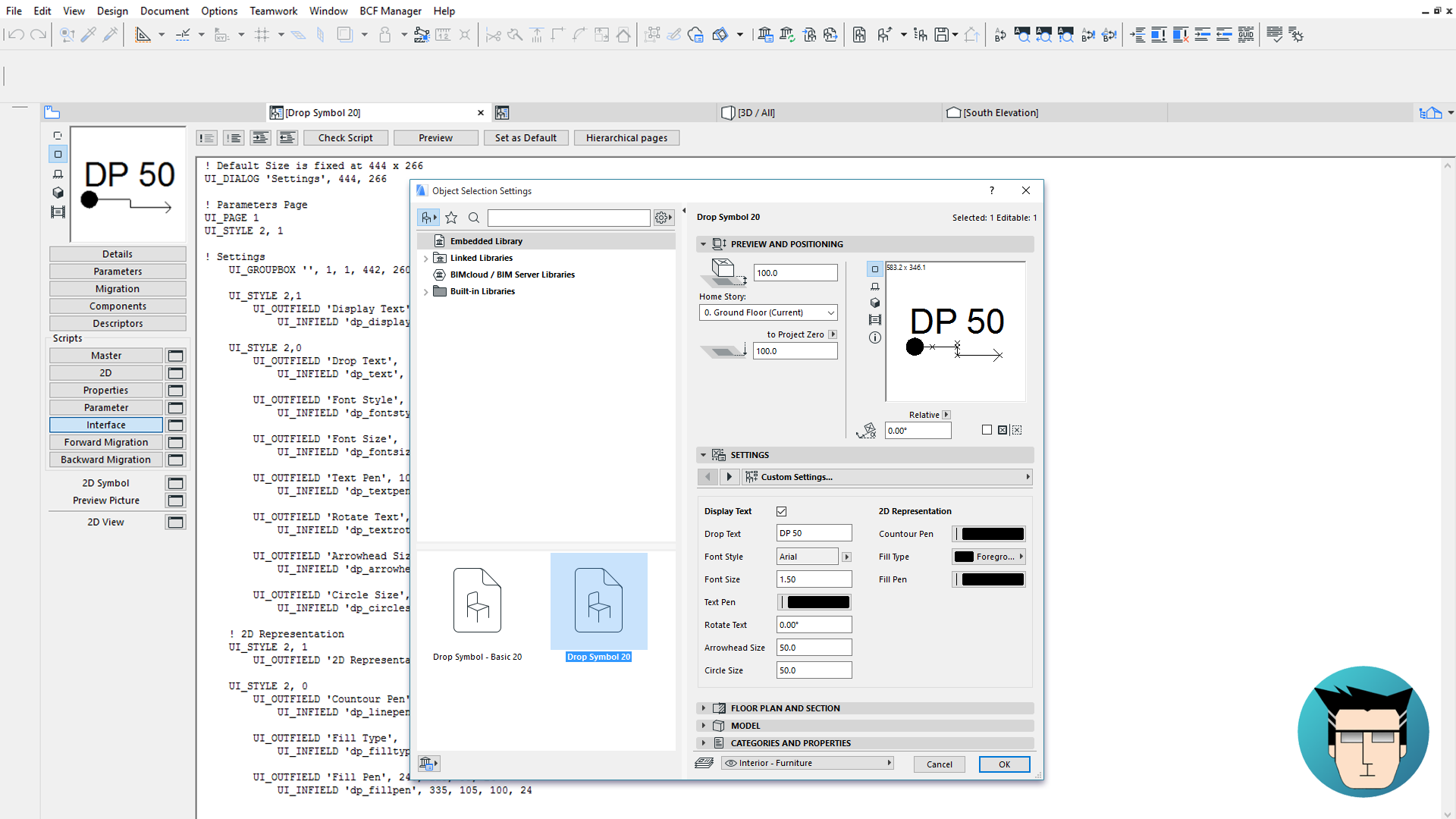The width and height of the screenshot is (1456, 819).
Task: Open the Home Story dropdown
Action: pos(768,312)
